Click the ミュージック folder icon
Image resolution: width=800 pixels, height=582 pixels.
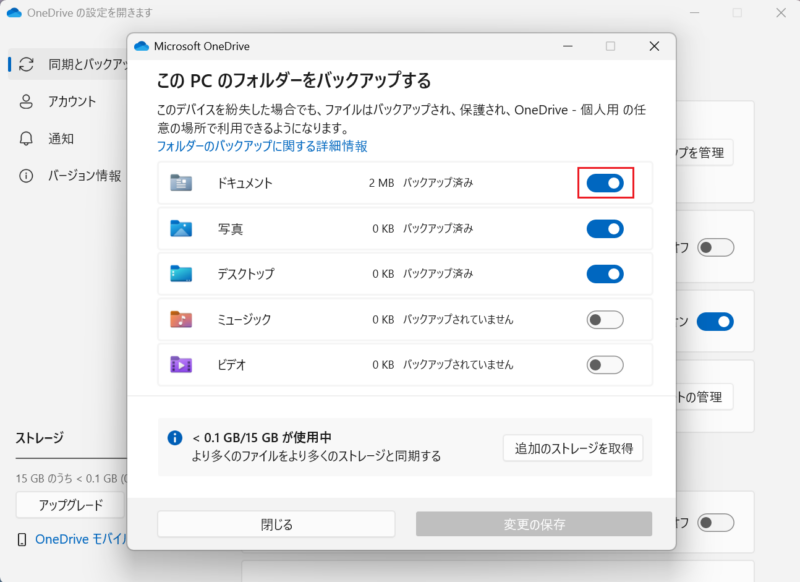181,319
